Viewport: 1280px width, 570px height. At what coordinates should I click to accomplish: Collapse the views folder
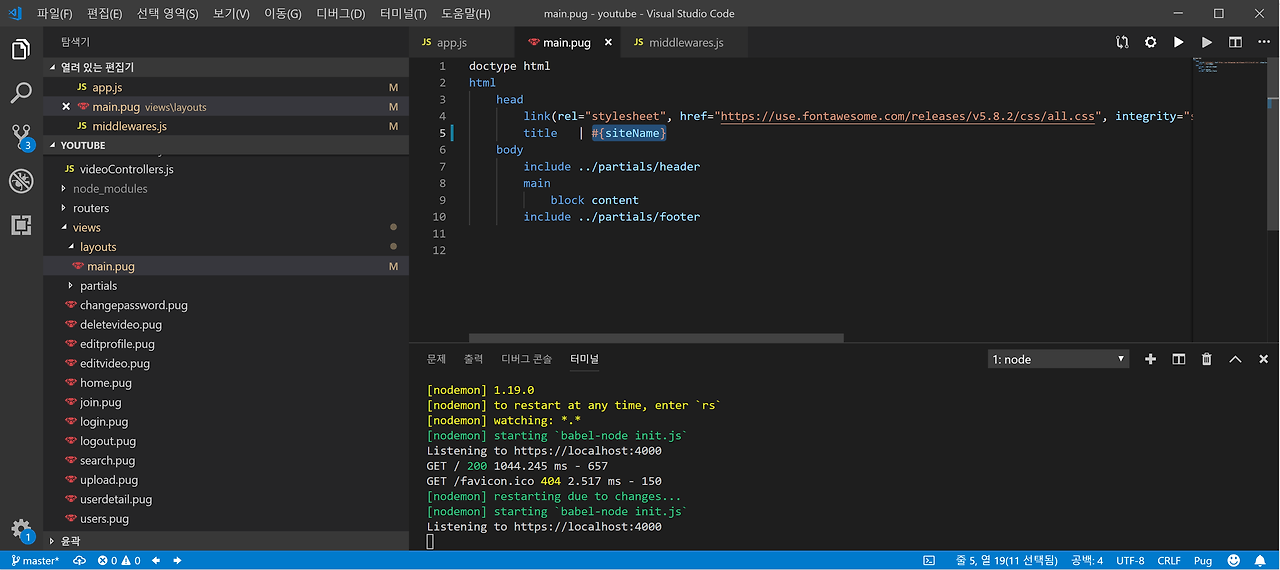click(86, 228)
